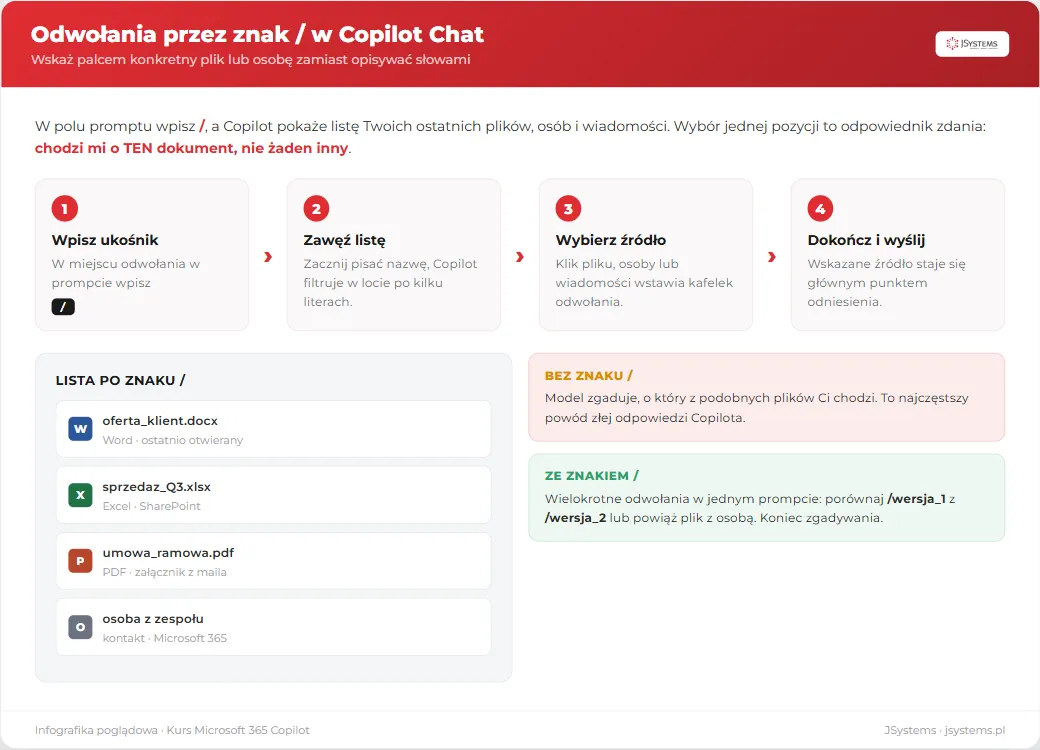Viewport: 1040px width, 750px height.
Task: Click the 'ZE ZNAKIEM /' heading
Action: tap(592, 476)
